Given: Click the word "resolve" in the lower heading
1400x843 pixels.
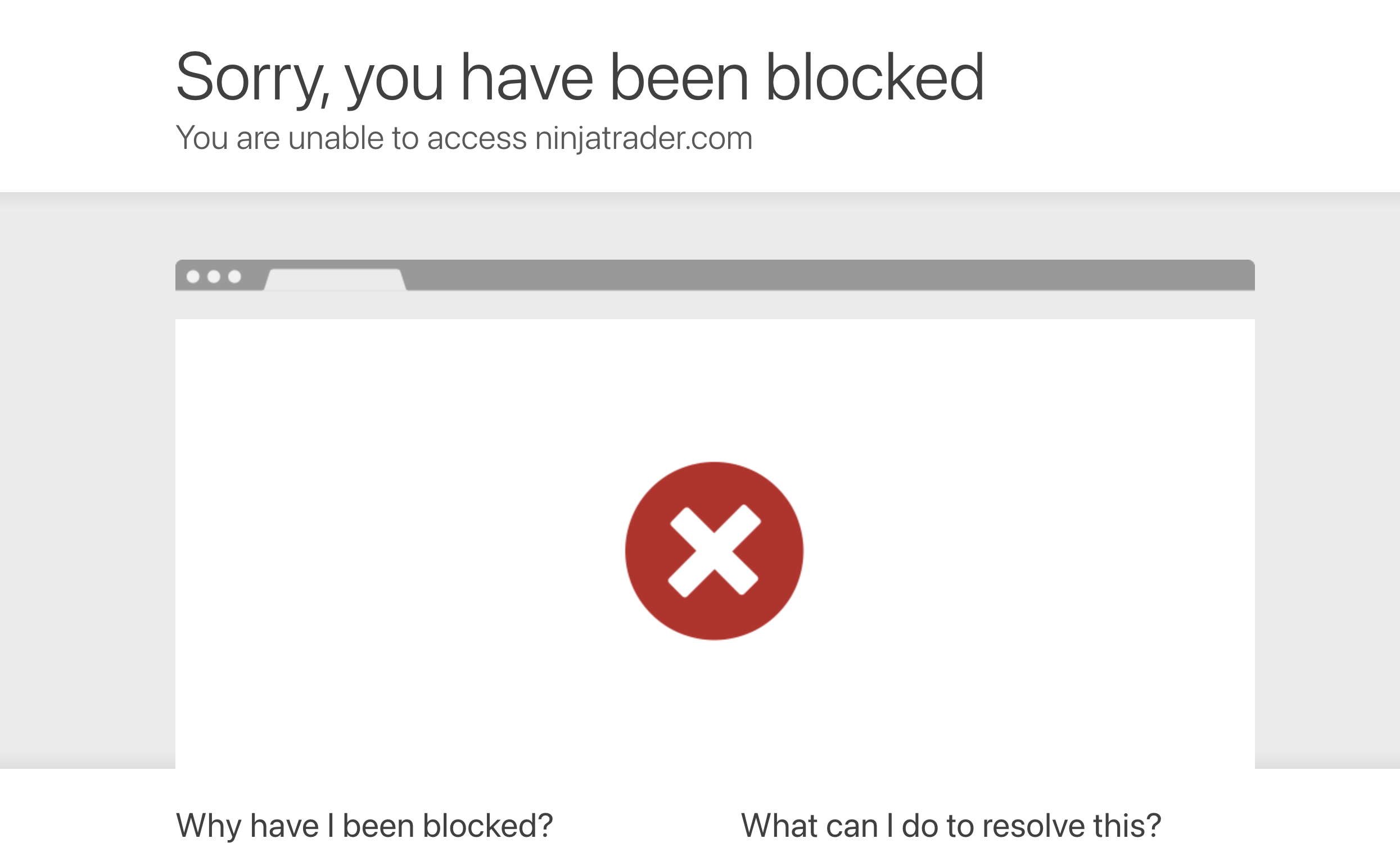Looking at the screenshot, I should (1032, 825).
